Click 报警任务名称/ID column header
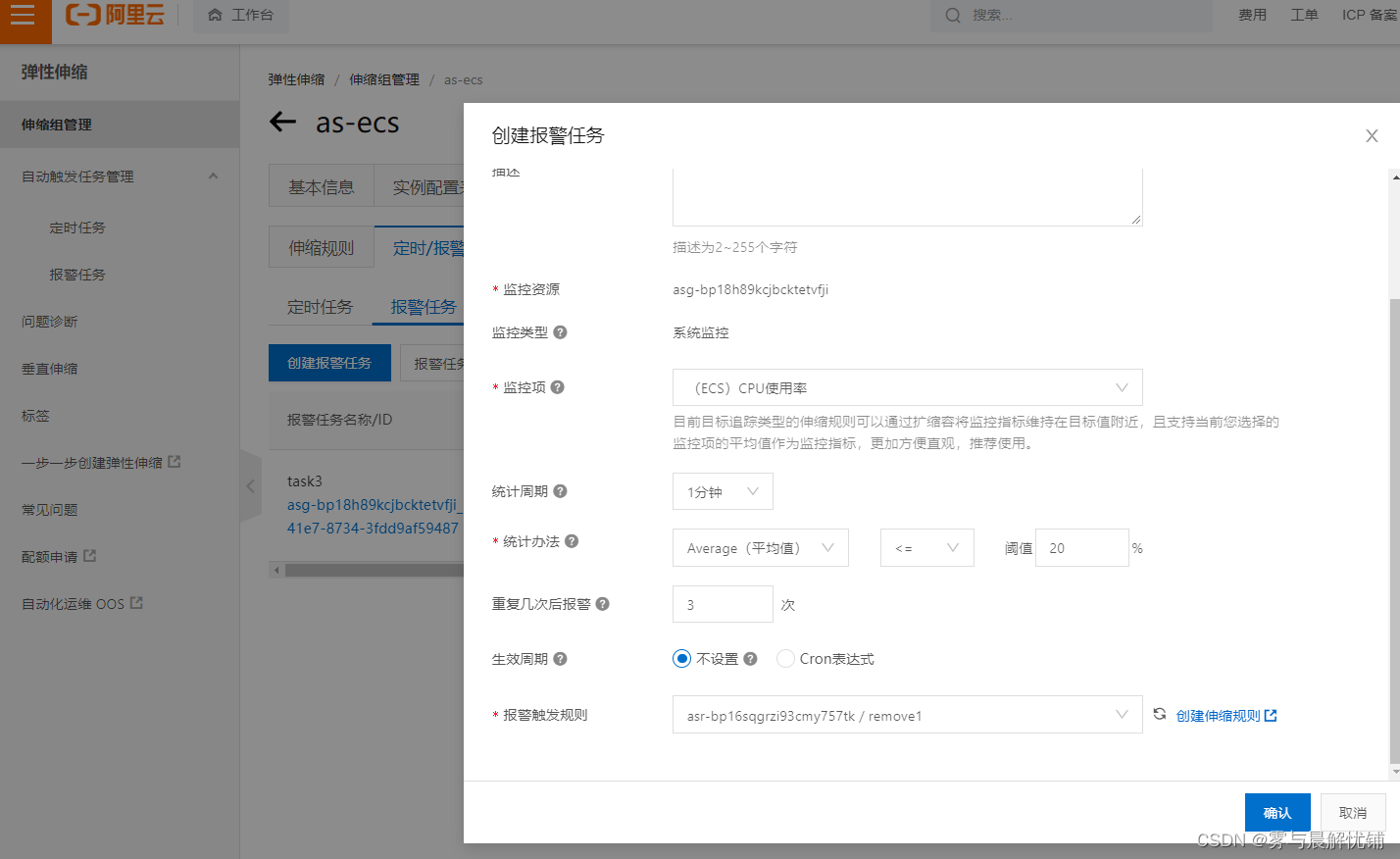This screenshot has height=859, width=1400. click(x=339, y=420)
